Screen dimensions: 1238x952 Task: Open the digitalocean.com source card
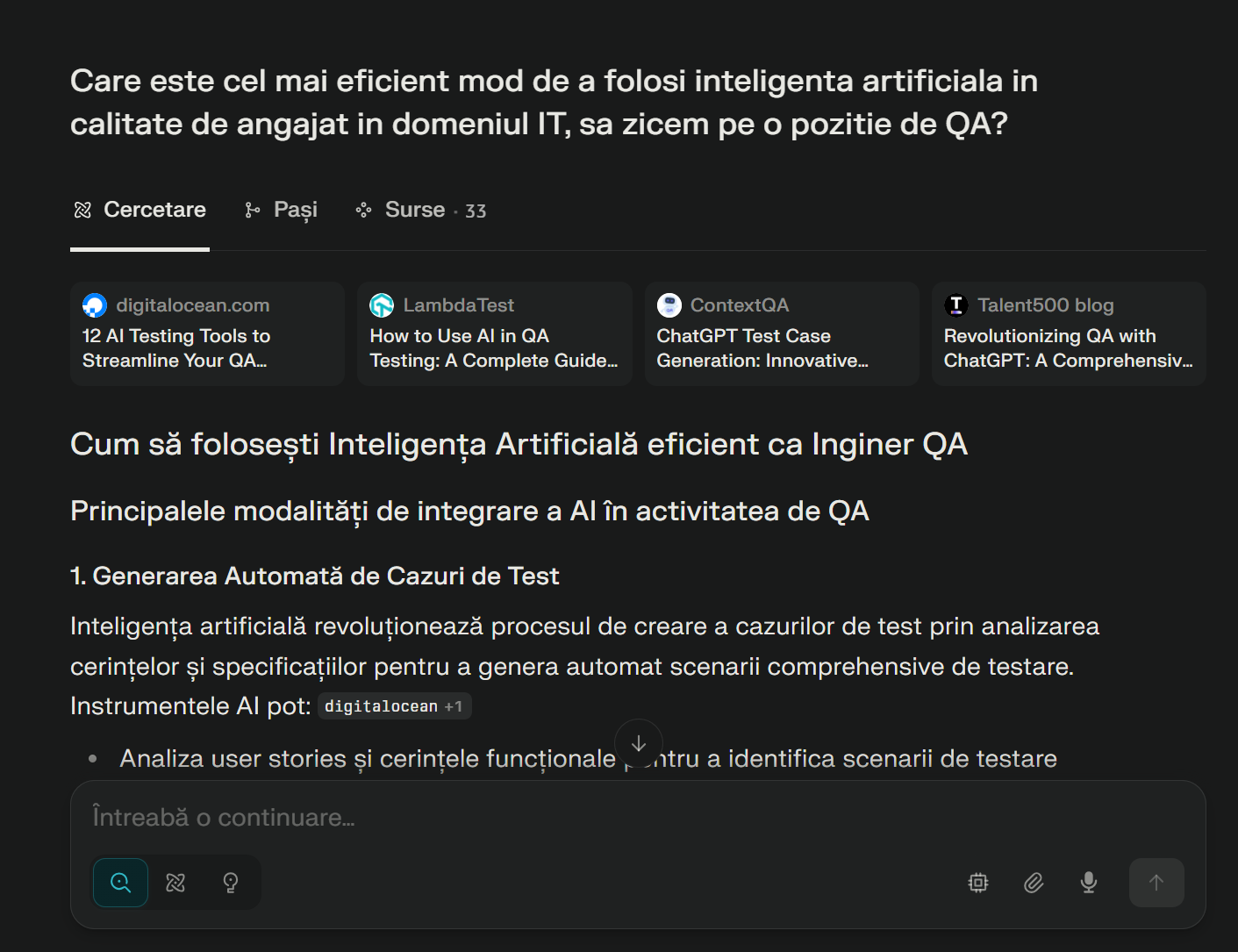coord(208,333)
